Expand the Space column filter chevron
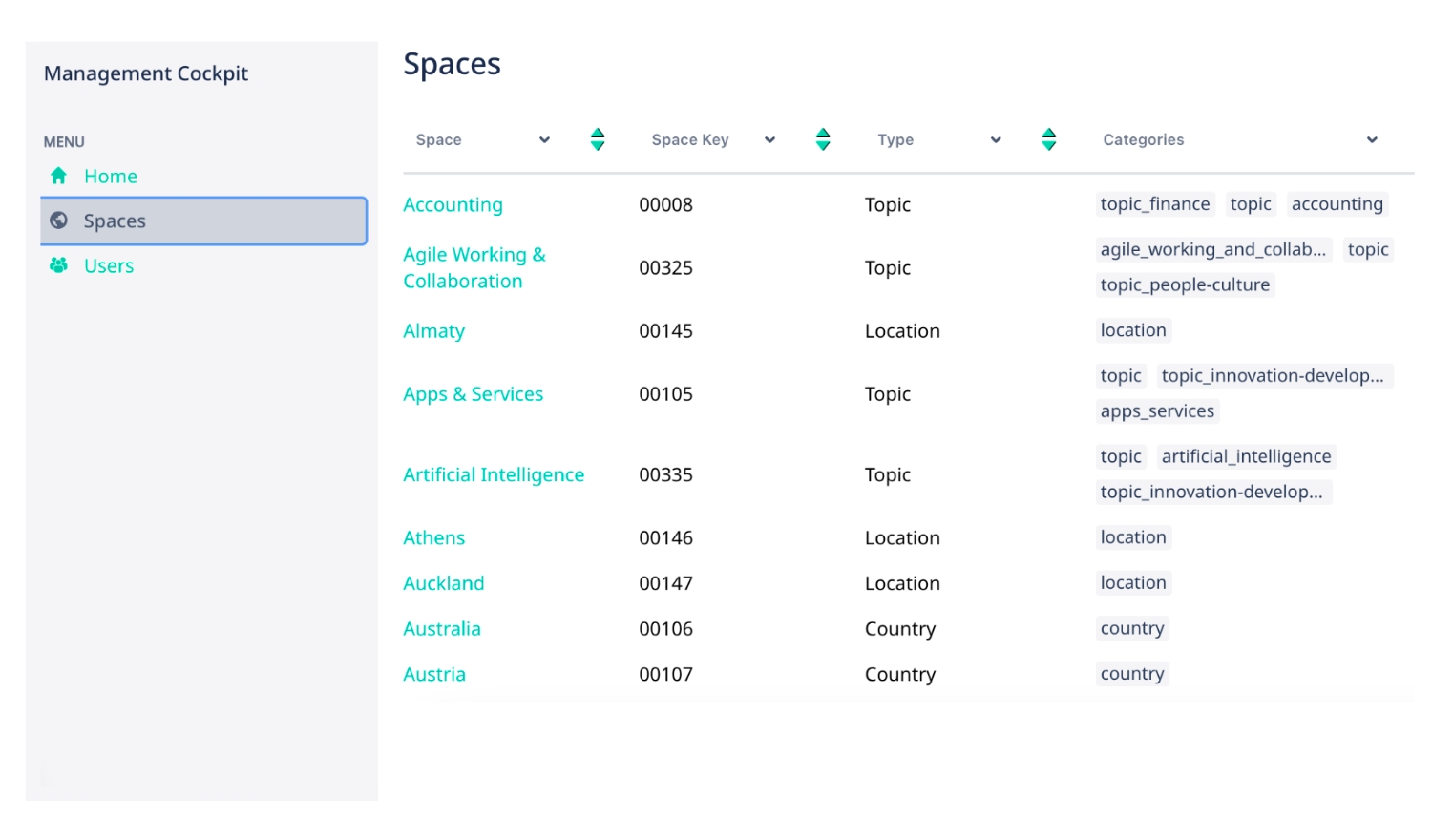This screenshot has width=1432, height=840. (544, 140)
